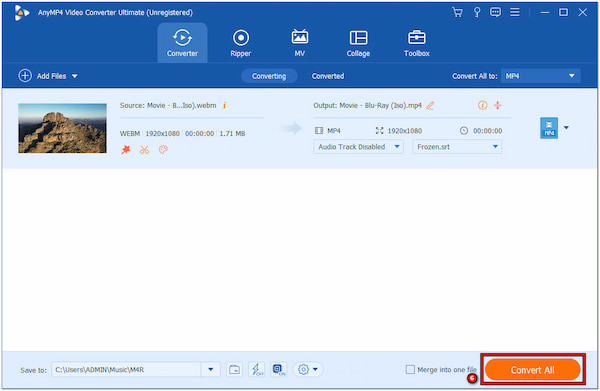This screenshot has width=600, height=391.
Task: Click the output duration 00:00:00
Action: pos(488,131)
